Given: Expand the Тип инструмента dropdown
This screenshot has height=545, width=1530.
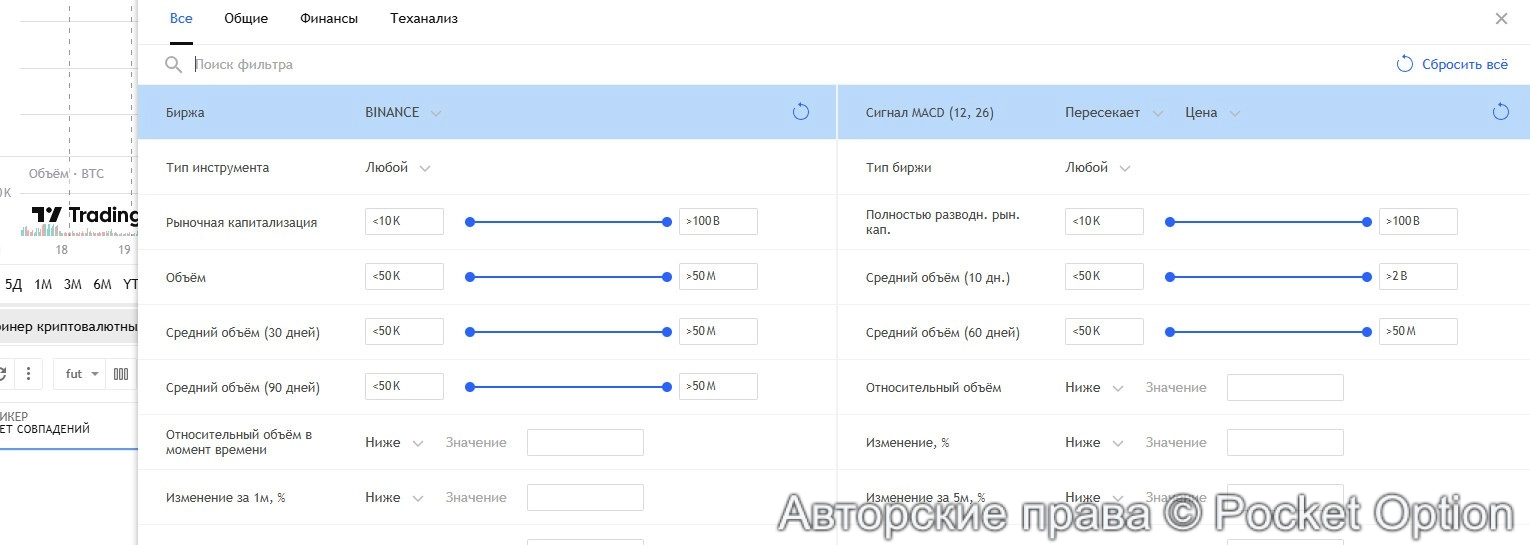Looking at the screenshot, I should [398, 168].
